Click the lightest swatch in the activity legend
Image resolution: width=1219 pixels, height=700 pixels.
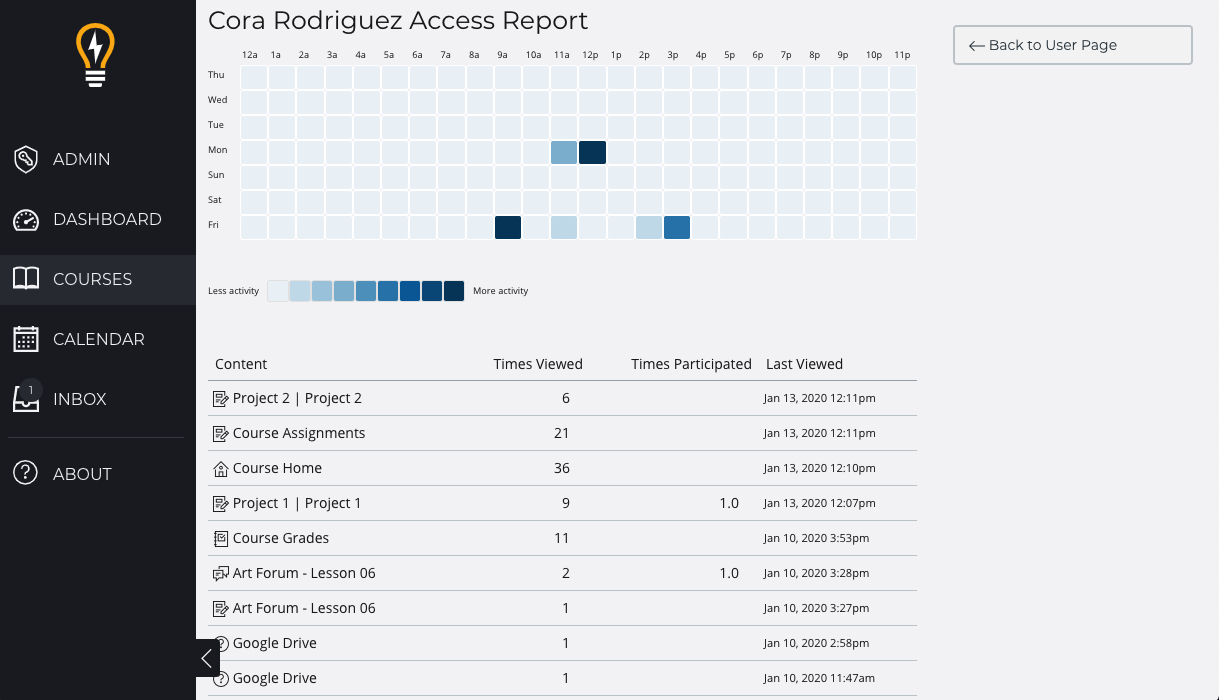tap(278, 291)
